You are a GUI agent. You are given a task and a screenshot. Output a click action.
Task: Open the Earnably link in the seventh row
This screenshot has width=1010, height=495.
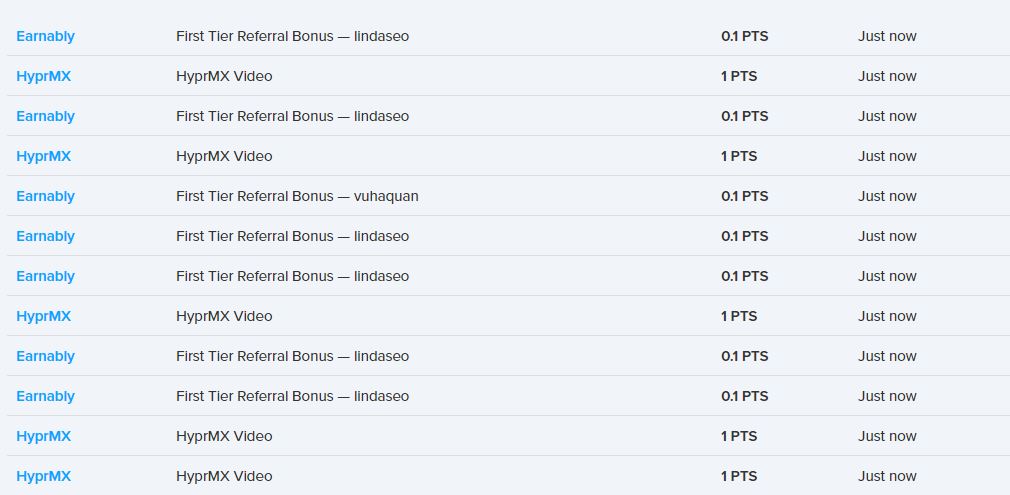pyautogui.click(x=45, y=276)
